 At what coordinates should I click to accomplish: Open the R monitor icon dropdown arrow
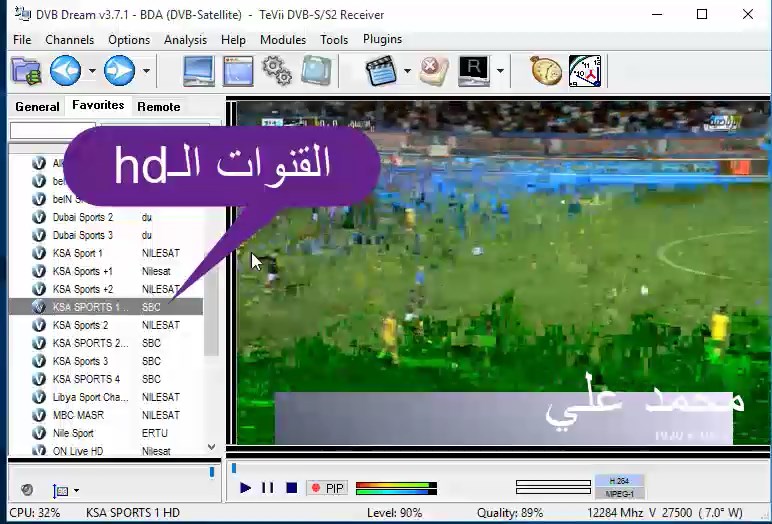(500, 71)
